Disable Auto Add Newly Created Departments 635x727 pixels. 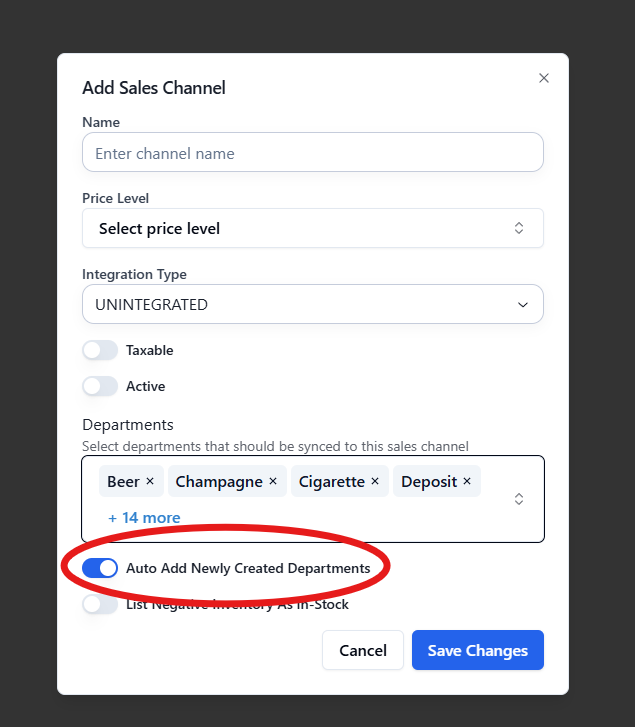click(x=100, y=568)
